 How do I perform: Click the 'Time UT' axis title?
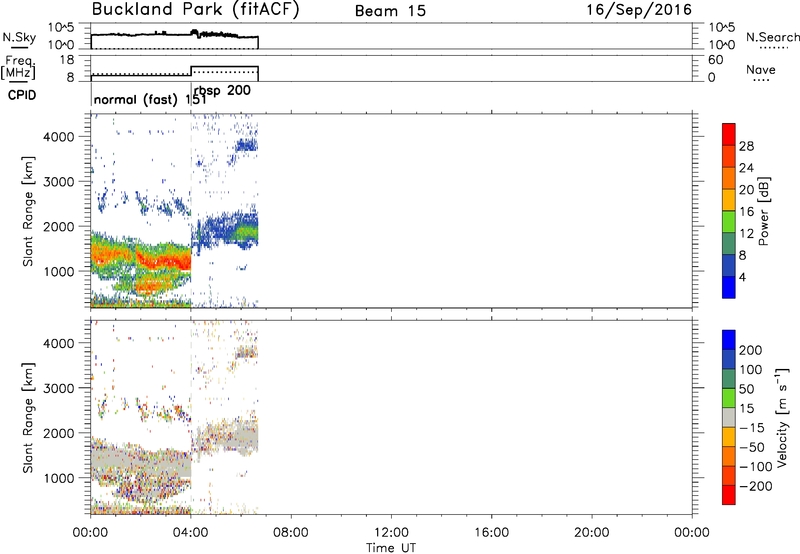(x=391, y=547)
